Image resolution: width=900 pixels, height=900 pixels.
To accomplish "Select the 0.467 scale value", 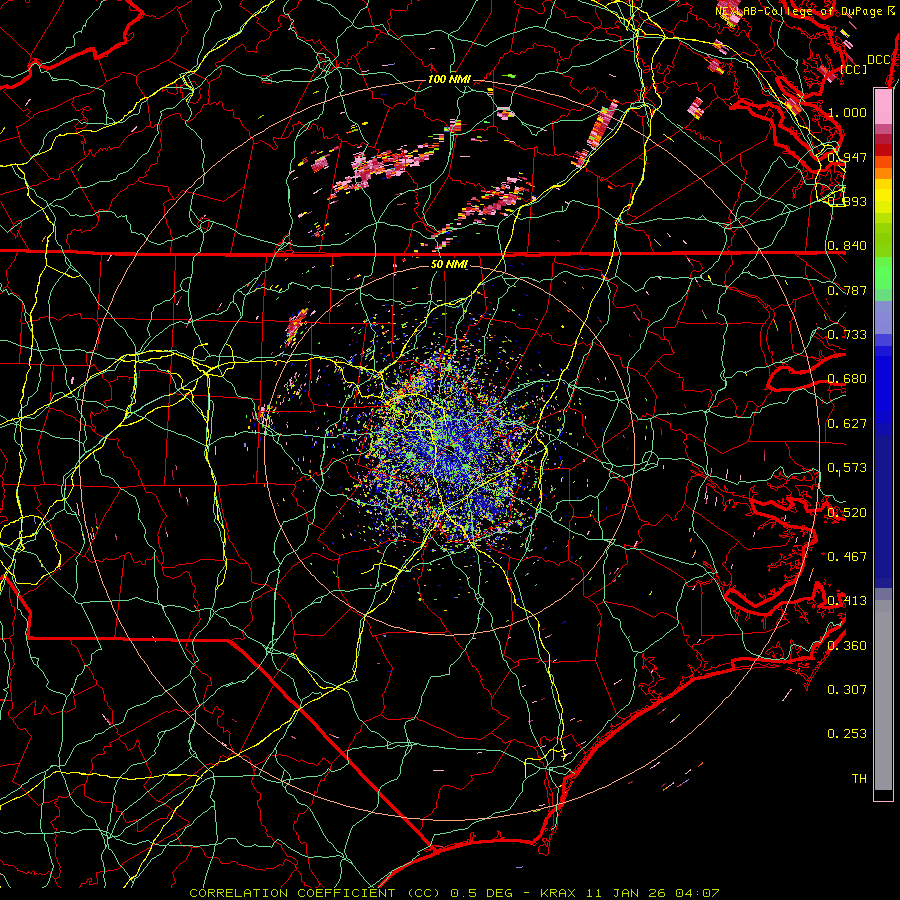I will (847, 557).
